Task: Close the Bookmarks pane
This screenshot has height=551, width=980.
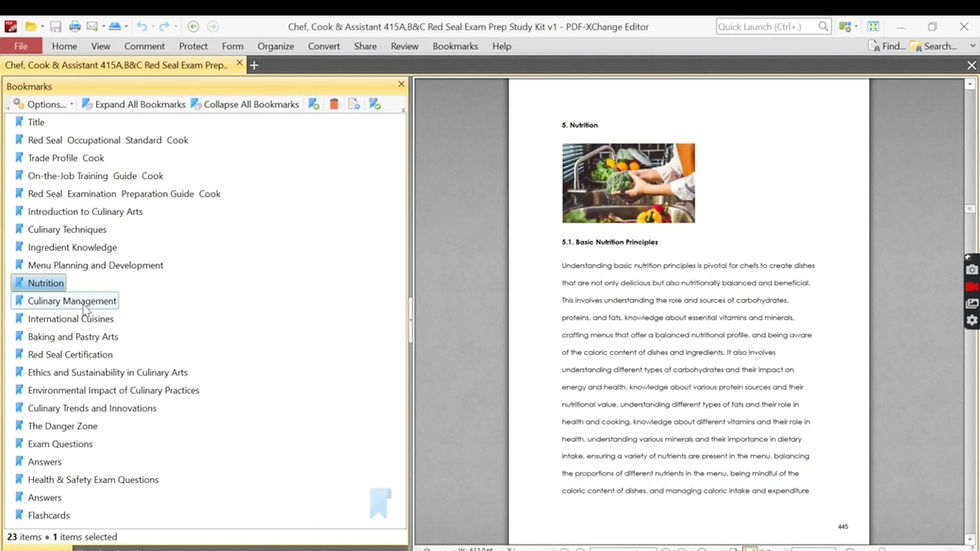Action: [x=401, y=84]
